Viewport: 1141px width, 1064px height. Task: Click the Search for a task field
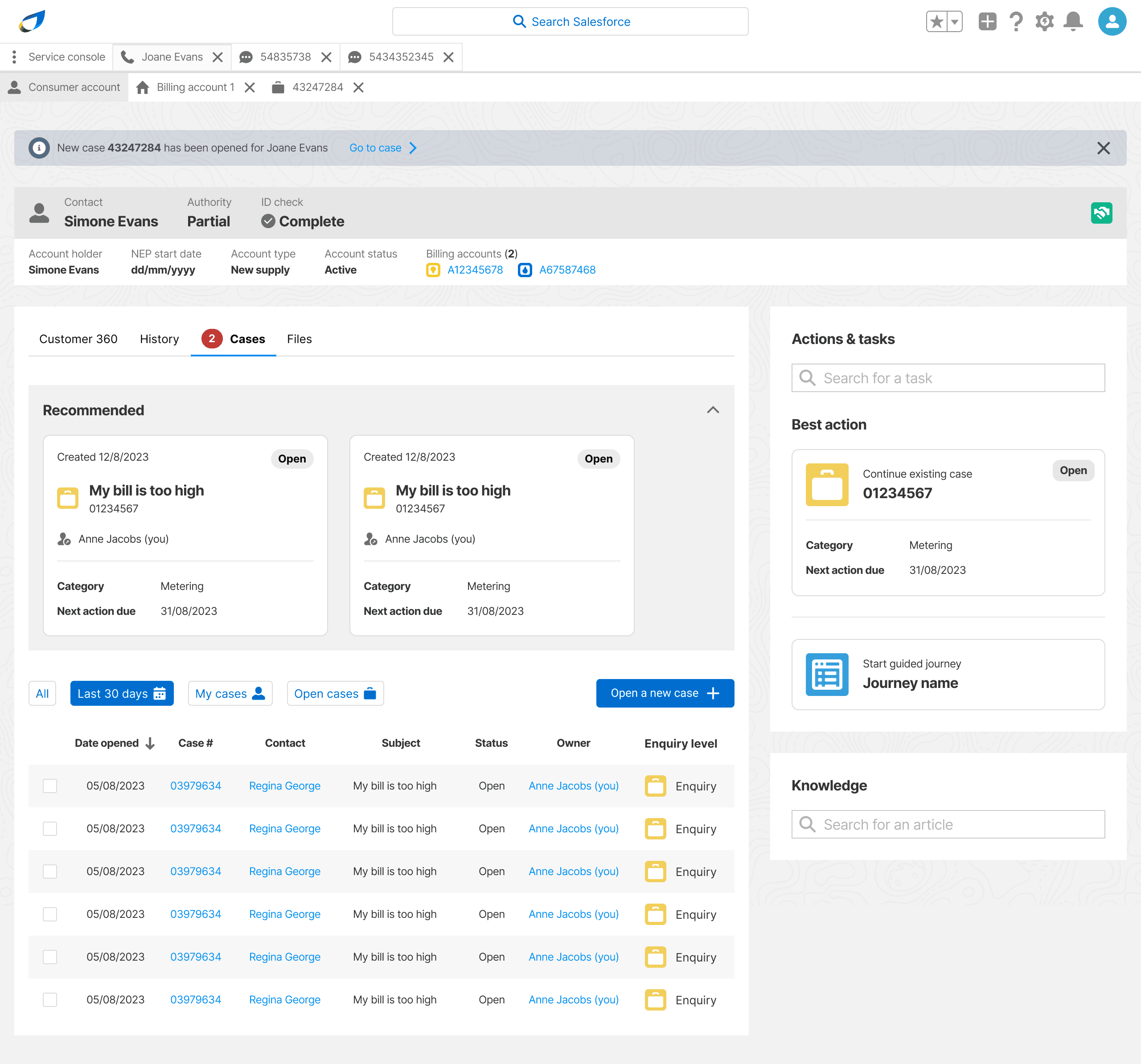948,378
